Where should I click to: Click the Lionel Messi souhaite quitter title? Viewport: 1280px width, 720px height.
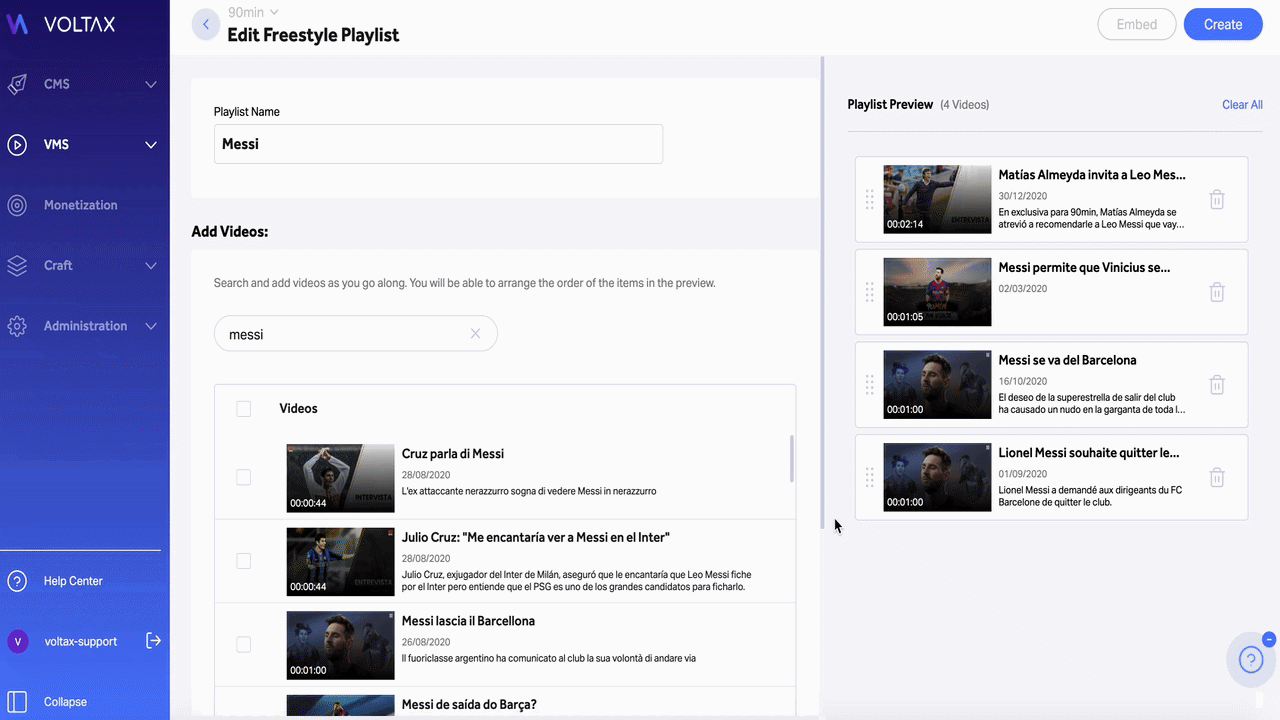point(1089,453)
